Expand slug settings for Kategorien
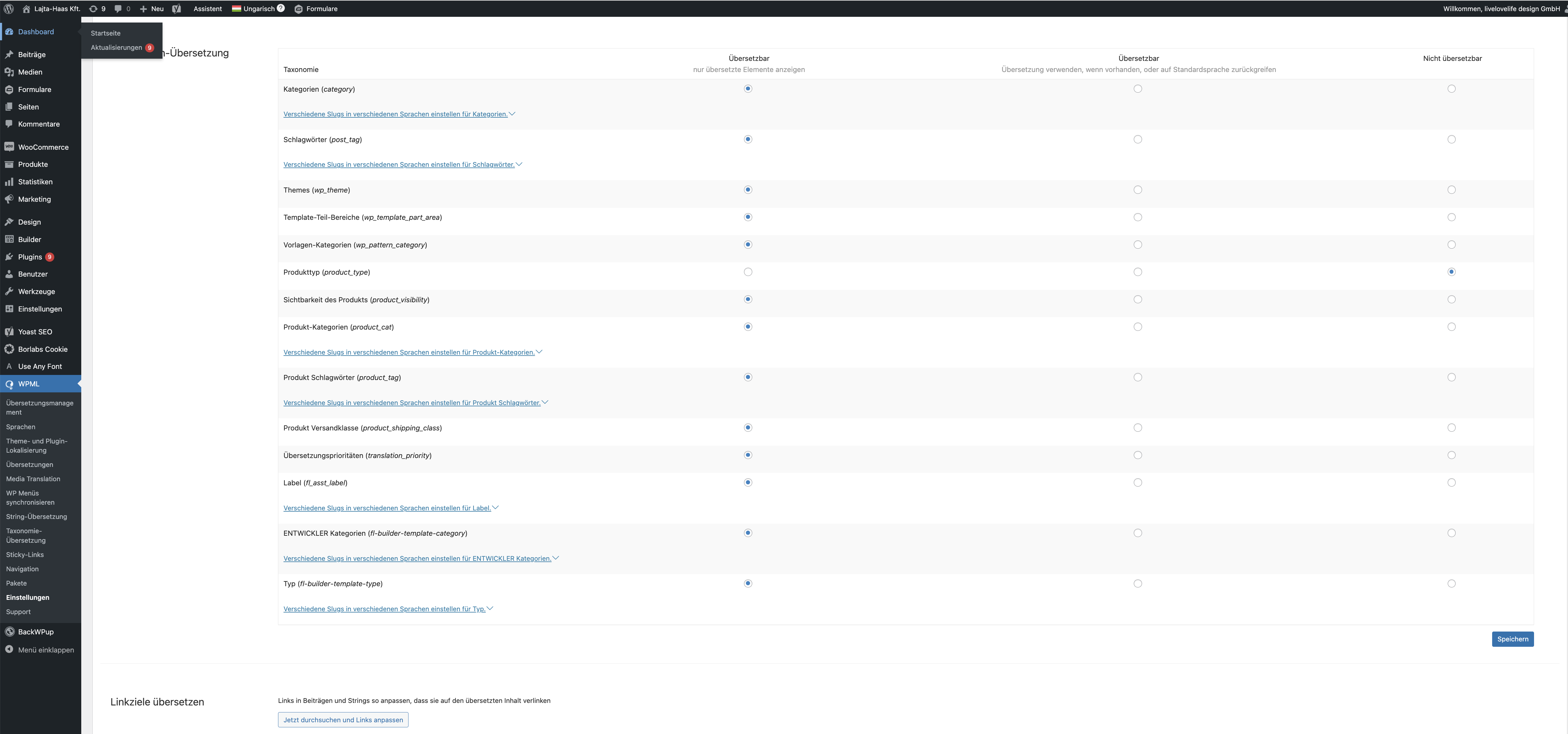This screenshot has width=1568, height=734. pyautogui.click(x=399, y=114)
